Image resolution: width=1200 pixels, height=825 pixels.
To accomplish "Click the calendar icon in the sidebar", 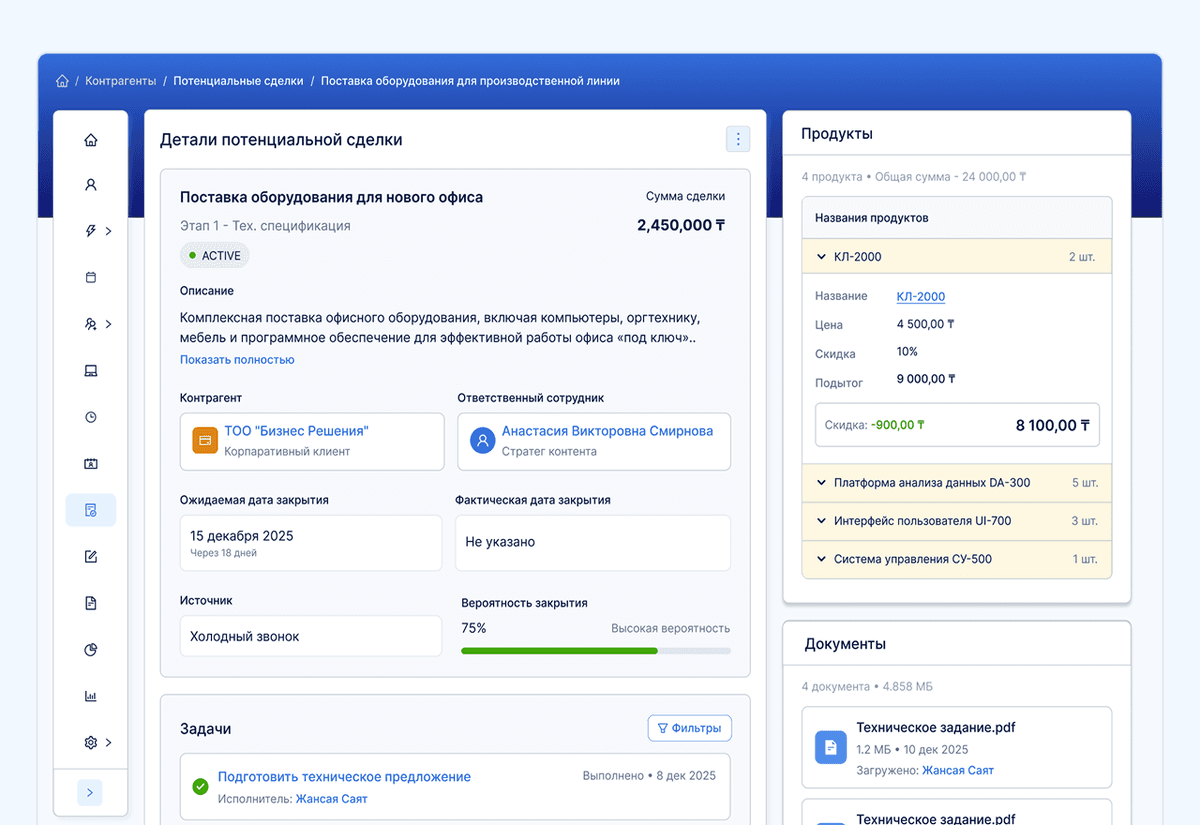I will tap(91, 277).
